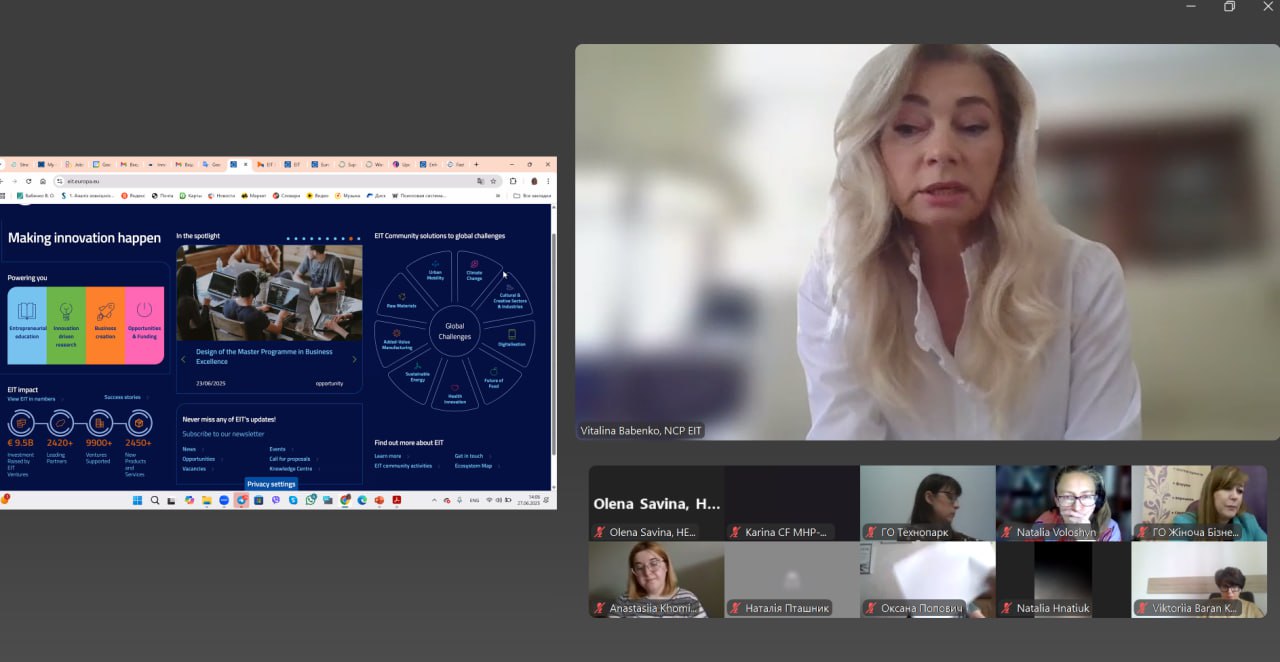
Task: Restore the meeting window using restore button
Action: point(1229,7)
